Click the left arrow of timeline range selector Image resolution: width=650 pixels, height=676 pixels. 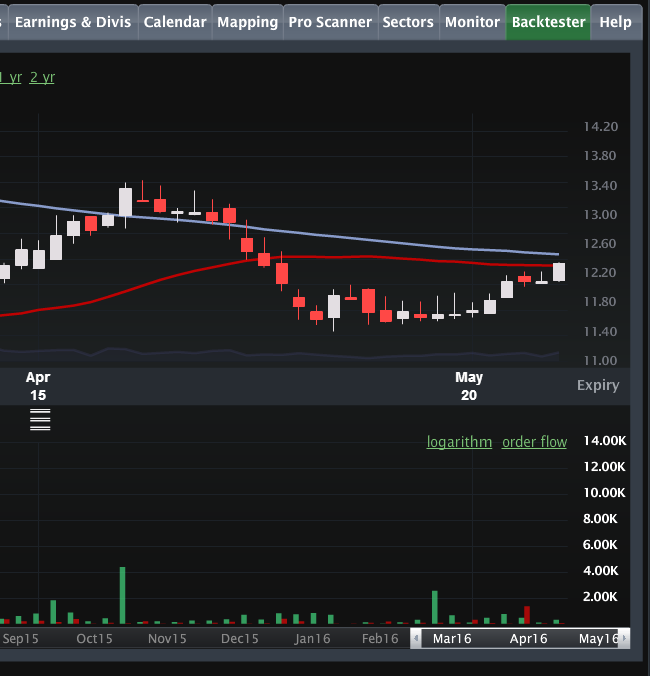click(x=416, y=638)
